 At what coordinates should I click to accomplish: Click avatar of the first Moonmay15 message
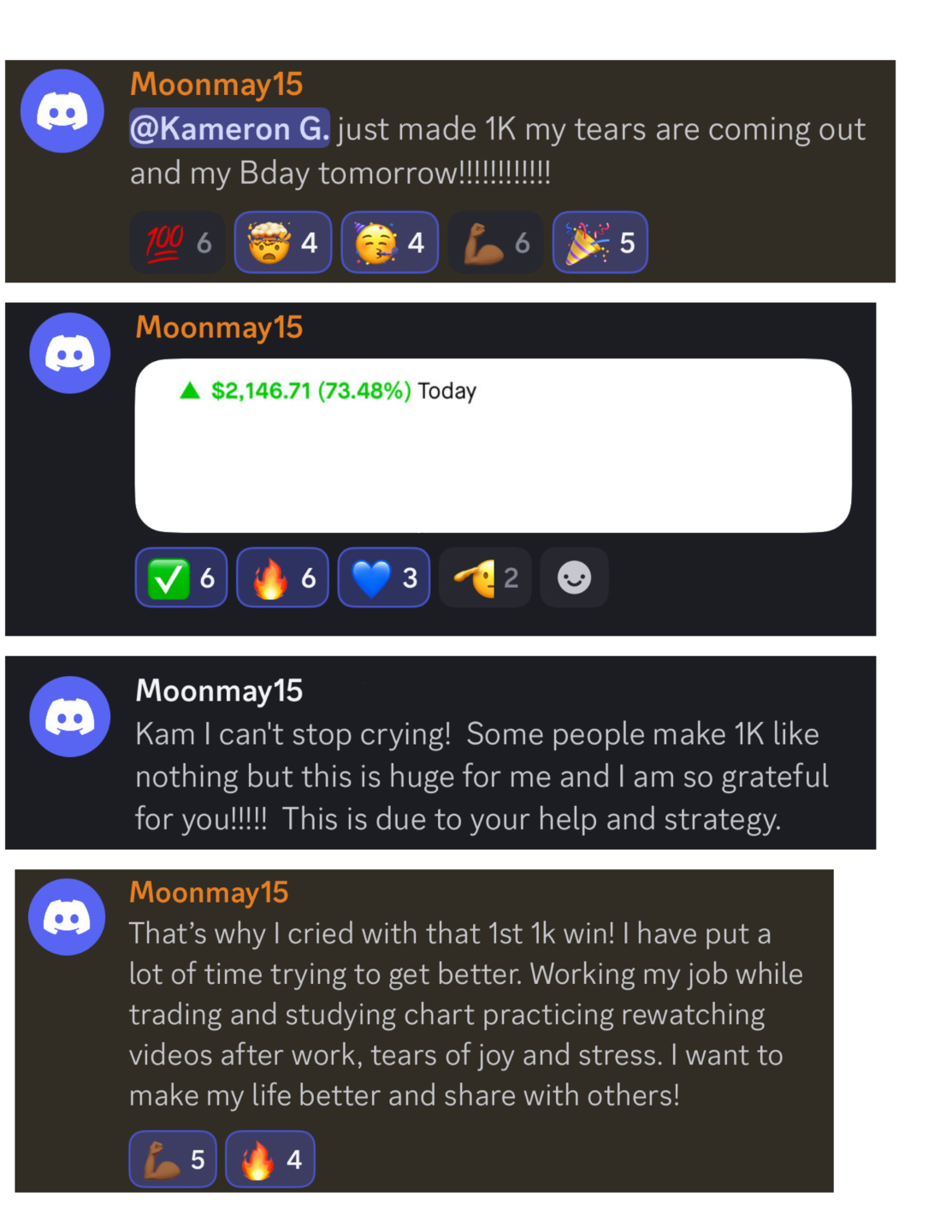coord(62,111)
